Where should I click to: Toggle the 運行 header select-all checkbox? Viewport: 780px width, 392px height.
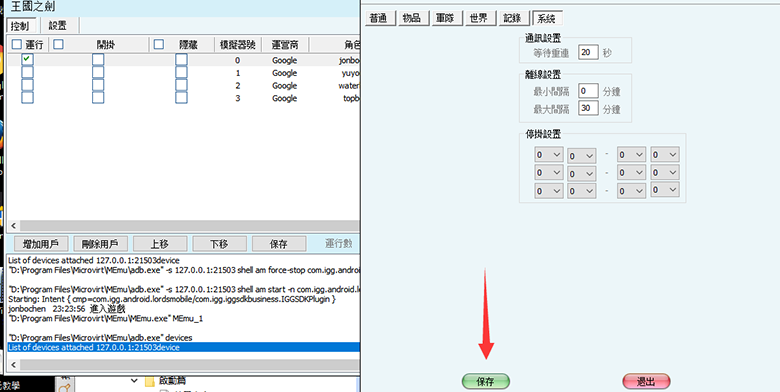17,44
